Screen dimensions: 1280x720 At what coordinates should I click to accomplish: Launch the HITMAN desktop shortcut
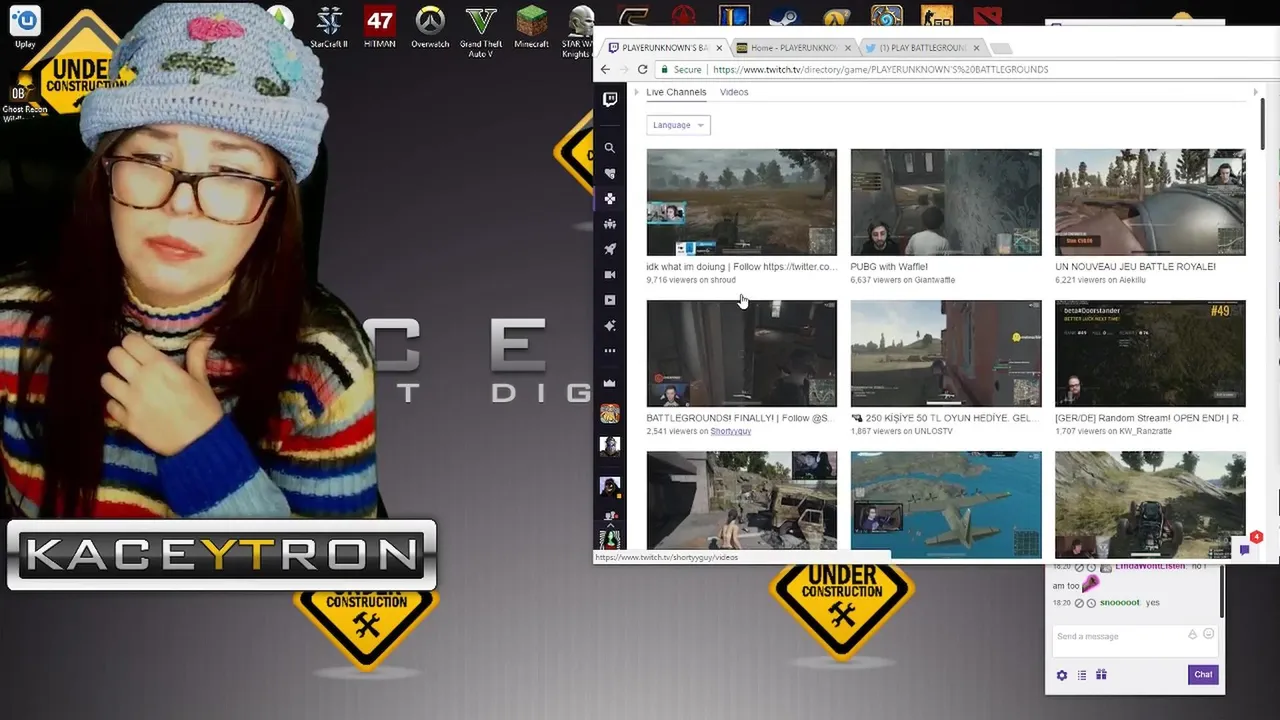[x=380, y=27]
